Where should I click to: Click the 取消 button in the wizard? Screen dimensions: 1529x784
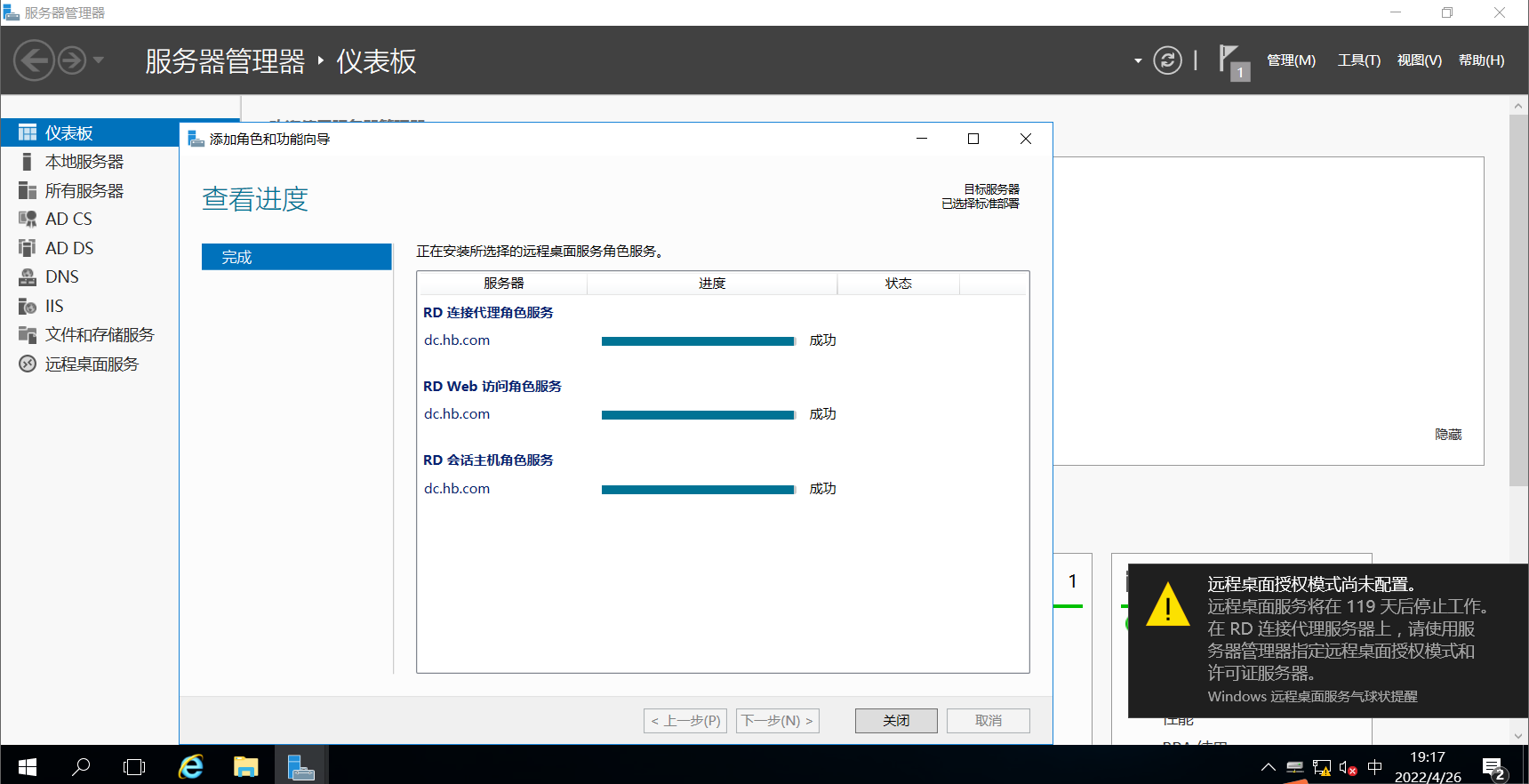tap(989, 721)
